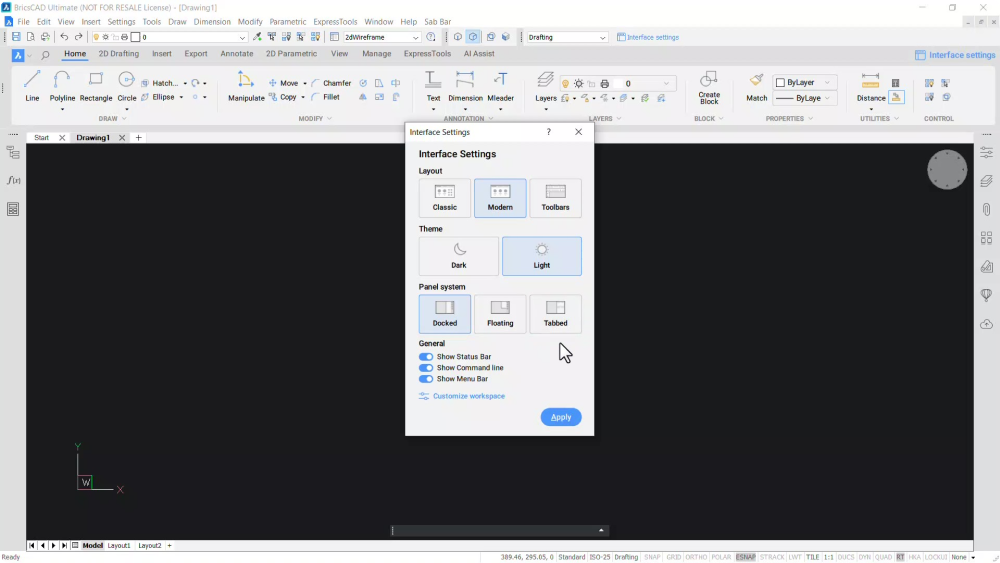This screenshot has width=1000, height=563.
Task: Open the cloud panel icon on right
Action: (986, 324)
